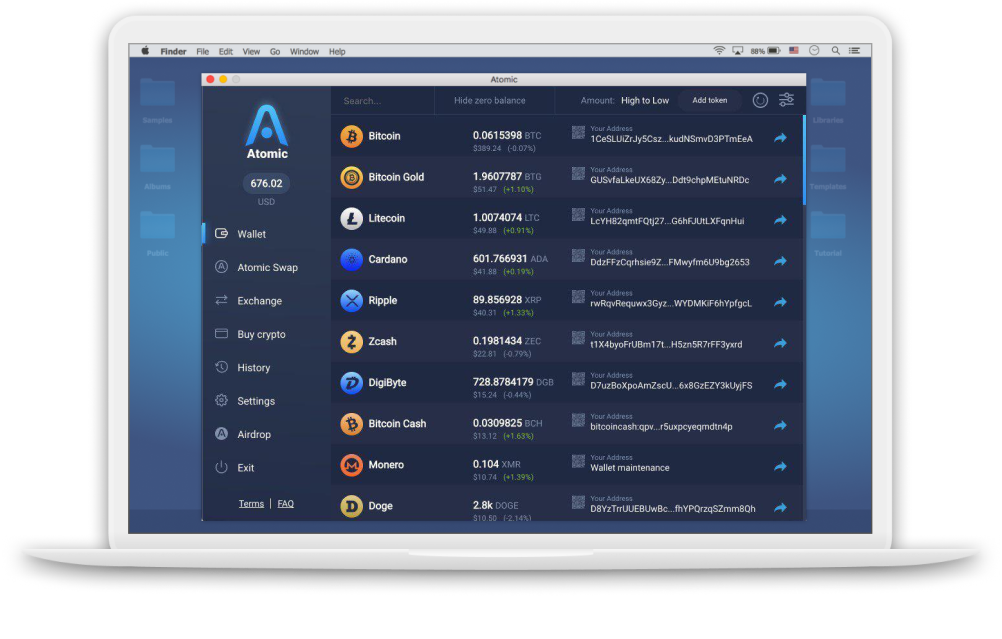Click the Monero coin icon

(351, 465)
